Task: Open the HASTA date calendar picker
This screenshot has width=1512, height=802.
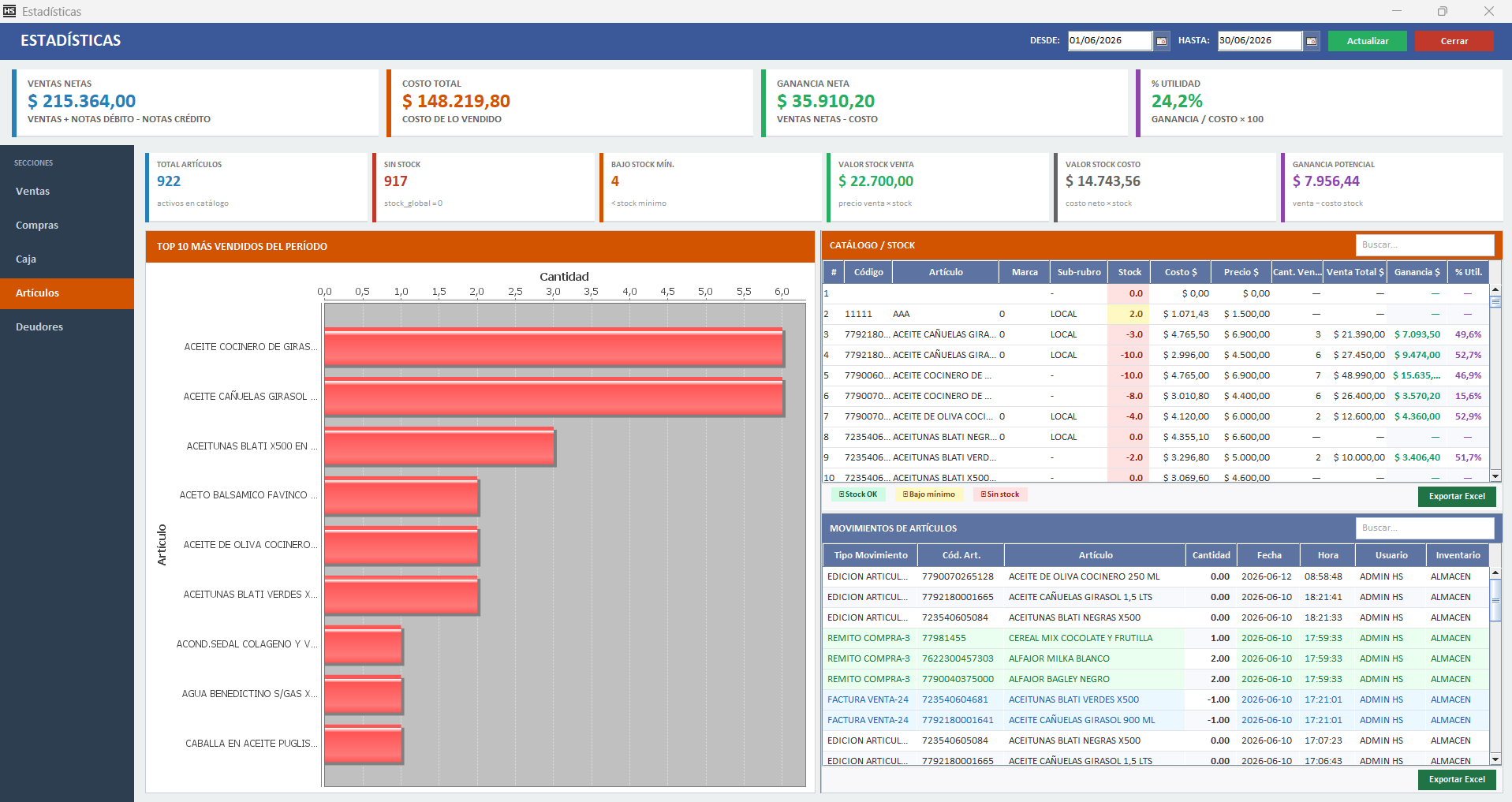Action: point(1311,41)
